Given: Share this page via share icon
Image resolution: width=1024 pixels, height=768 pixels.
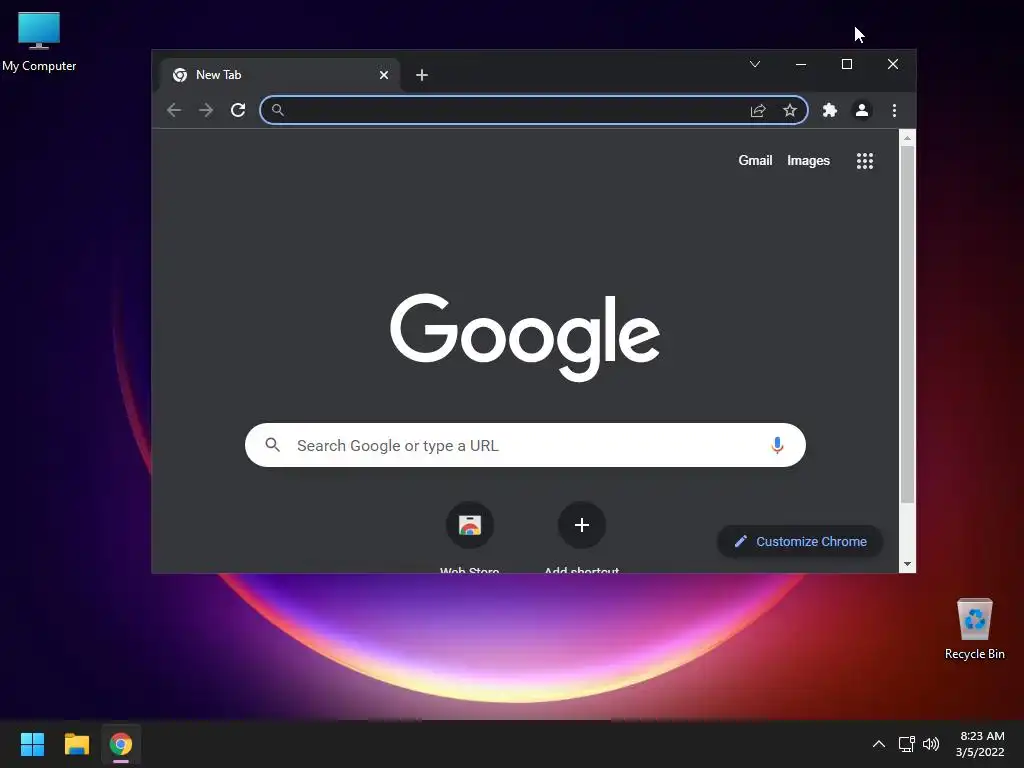Looking at the screenshot, I should (x=758, y=110).
